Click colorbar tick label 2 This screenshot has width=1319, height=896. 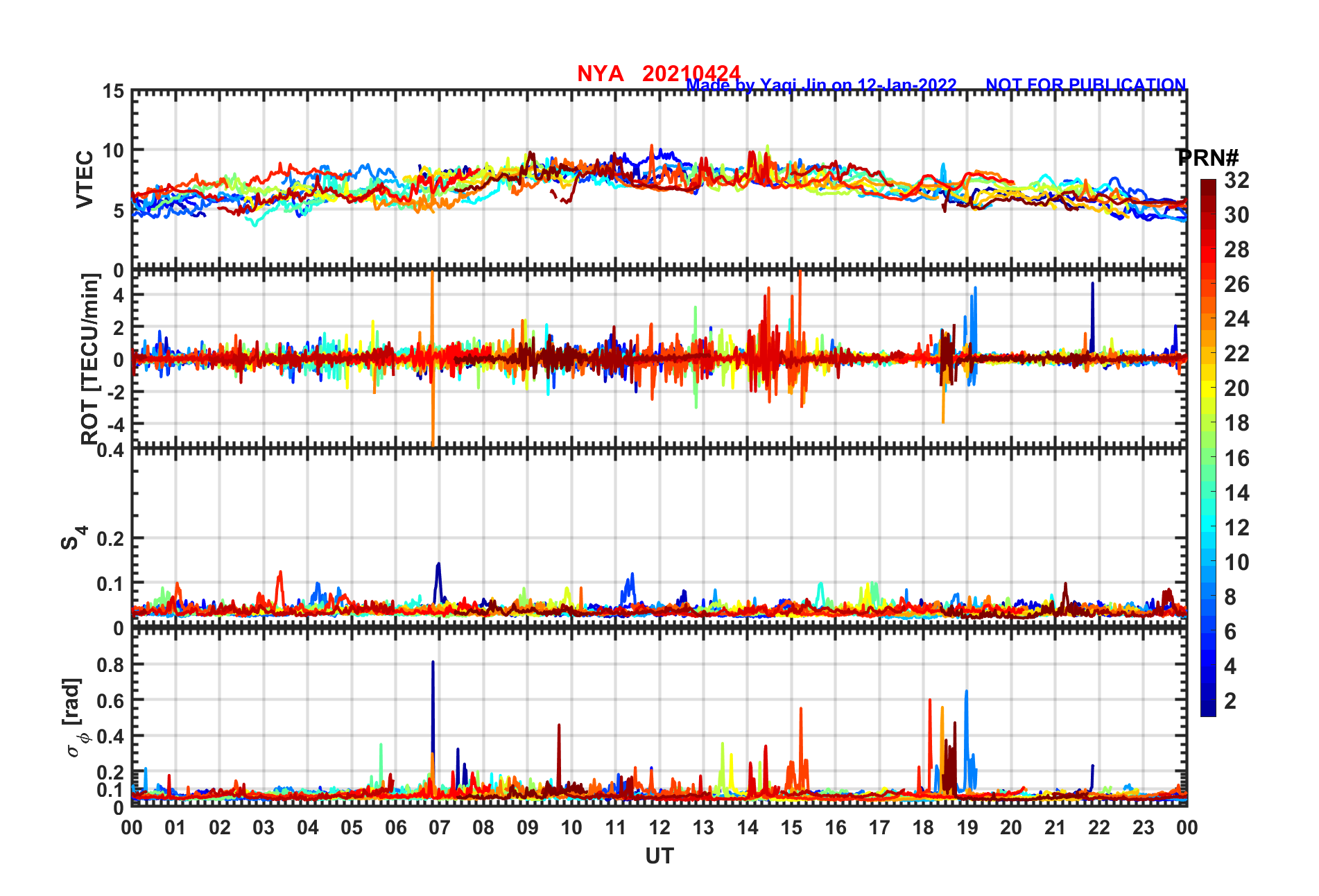[1230, 701]
